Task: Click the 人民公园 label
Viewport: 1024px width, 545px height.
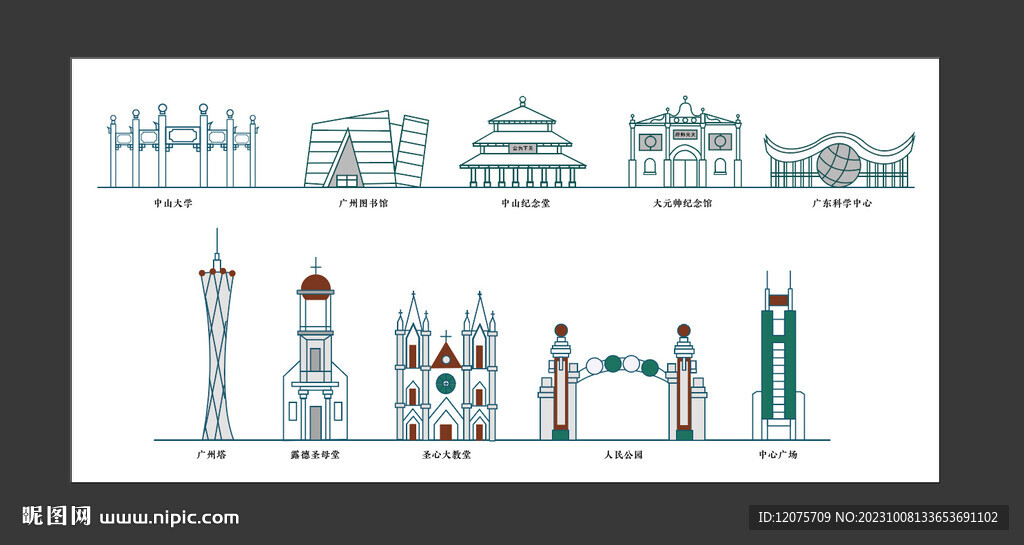Action: point(623,455)
